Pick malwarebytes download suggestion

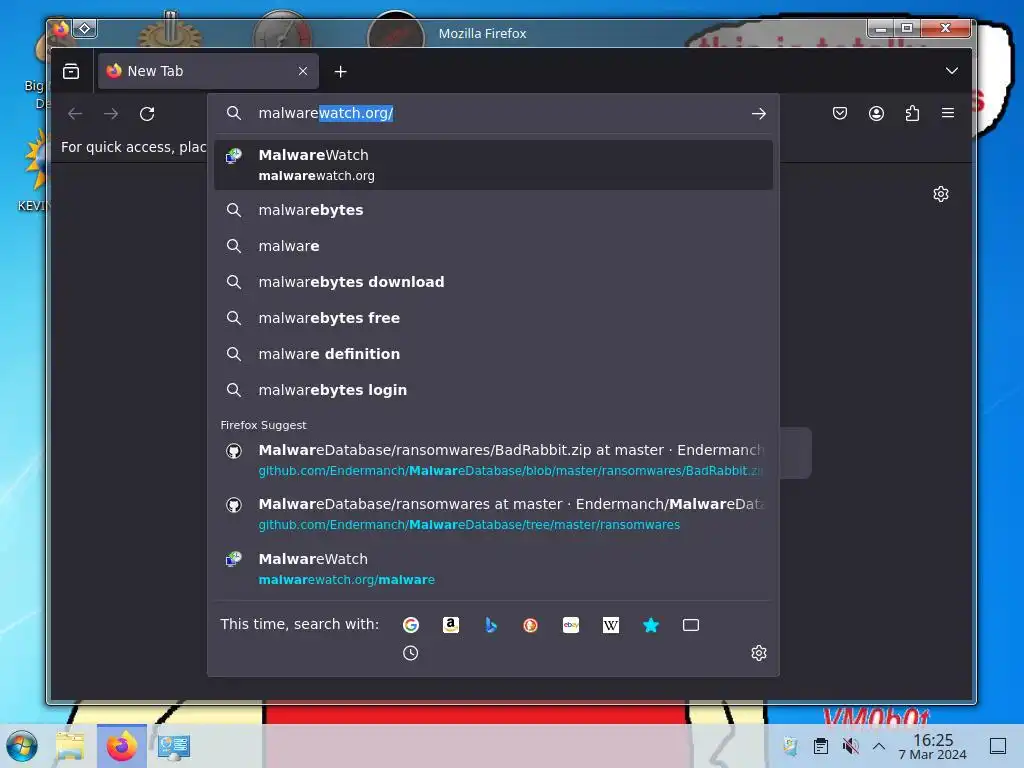tap(493, 281)
